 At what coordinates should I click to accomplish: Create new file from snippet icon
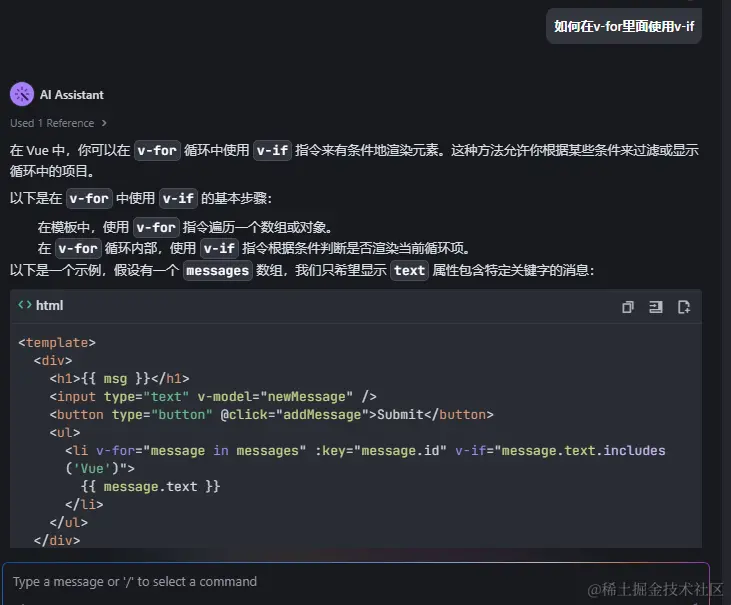[683, 307]
